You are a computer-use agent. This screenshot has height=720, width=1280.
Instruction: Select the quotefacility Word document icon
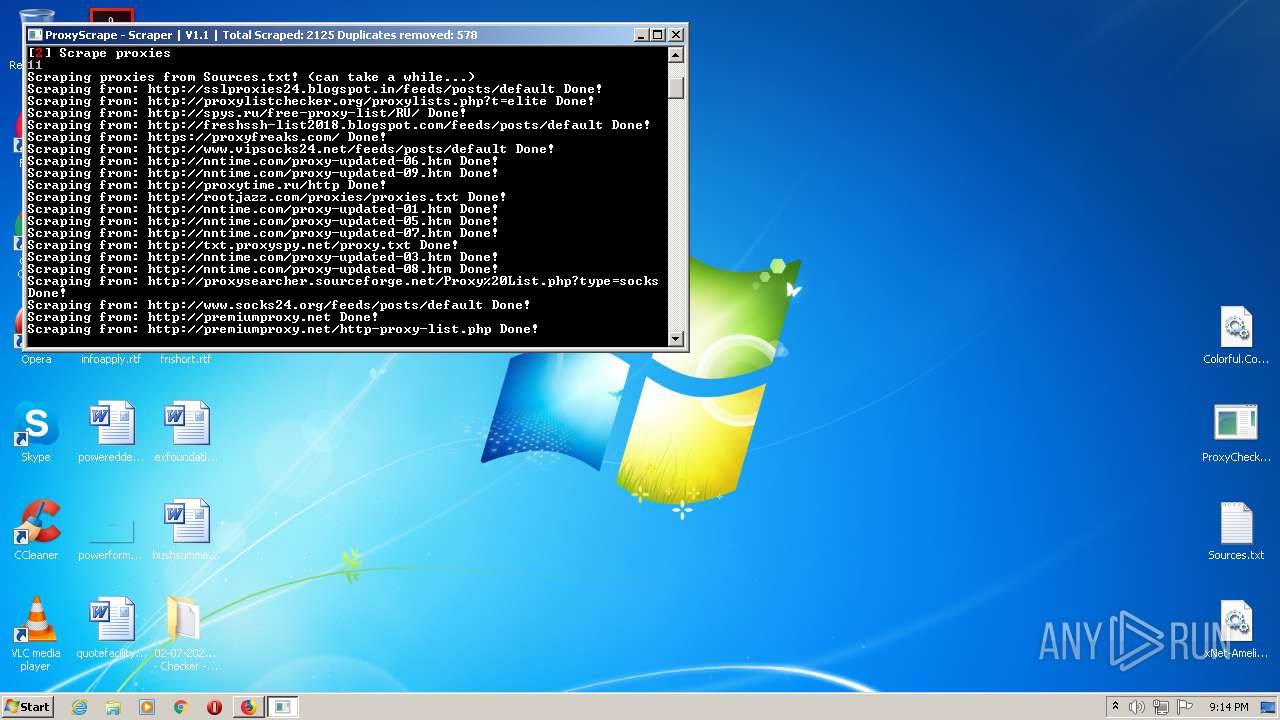pos(111,628)
